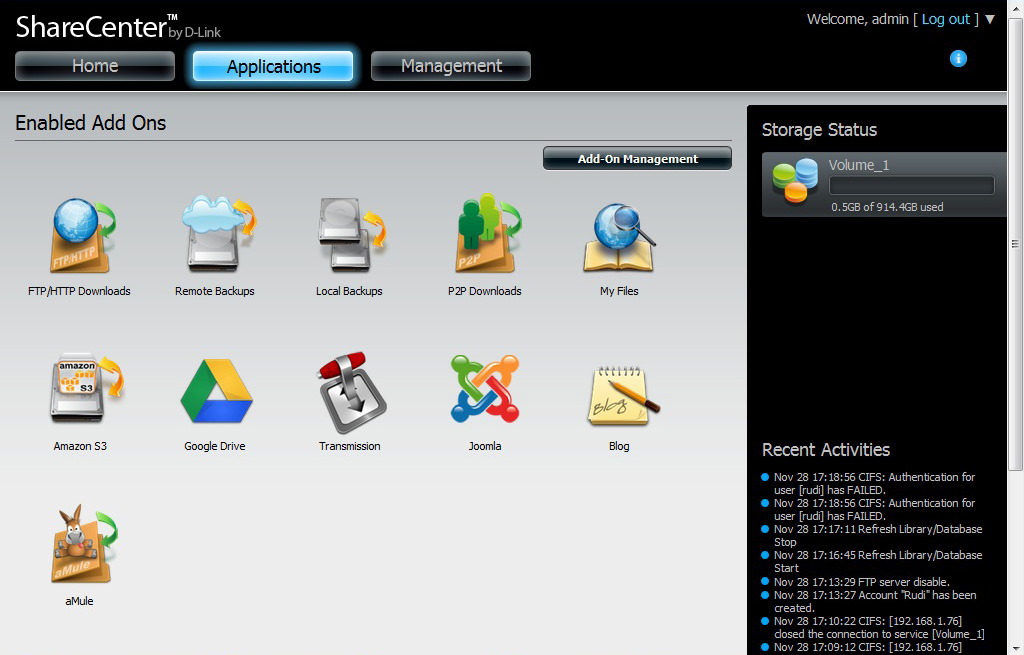Open the Blog notepad icon

622,394
